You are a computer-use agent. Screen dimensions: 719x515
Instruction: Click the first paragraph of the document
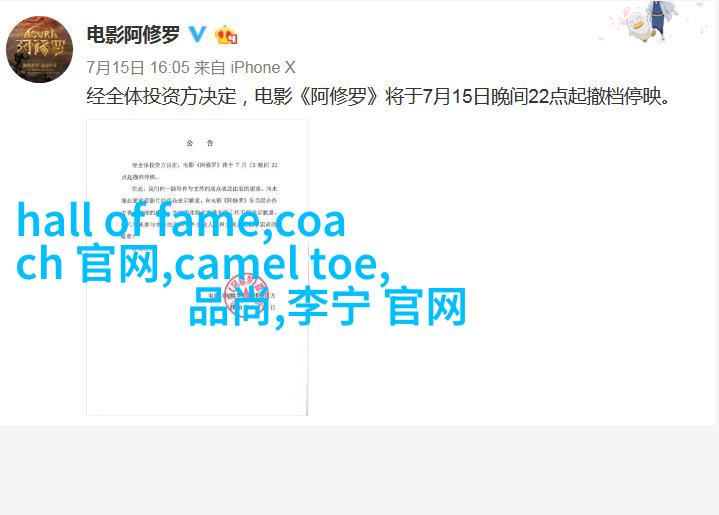pos(199,170)
